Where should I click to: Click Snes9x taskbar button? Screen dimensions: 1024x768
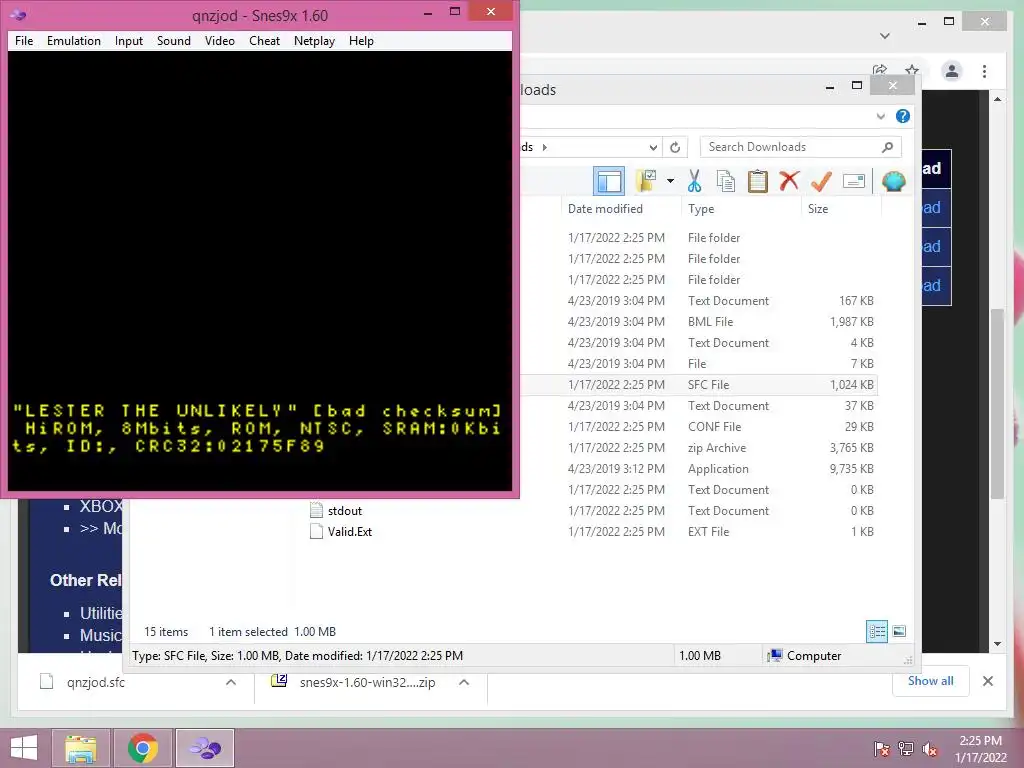(205, 748)
